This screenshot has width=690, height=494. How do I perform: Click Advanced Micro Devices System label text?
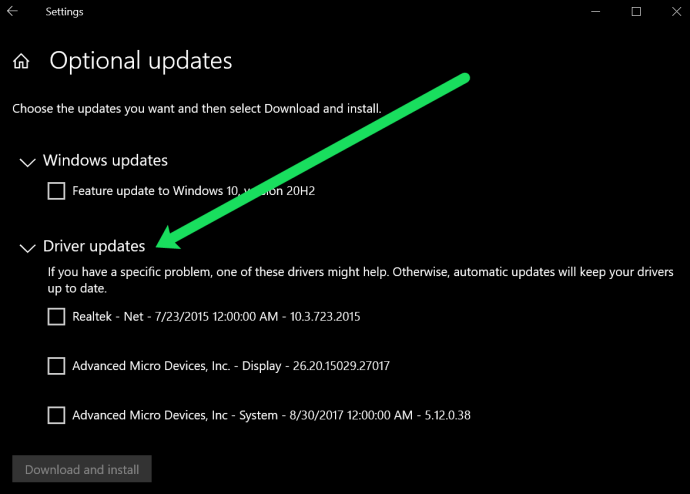272,415
